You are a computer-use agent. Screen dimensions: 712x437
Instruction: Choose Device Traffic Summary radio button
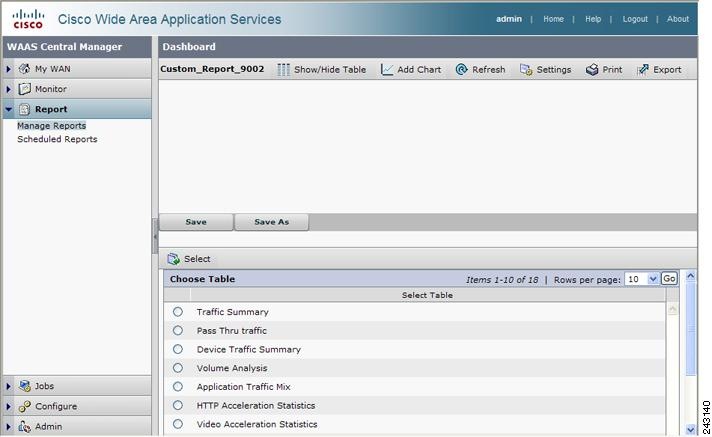click(x=178, y=349)
